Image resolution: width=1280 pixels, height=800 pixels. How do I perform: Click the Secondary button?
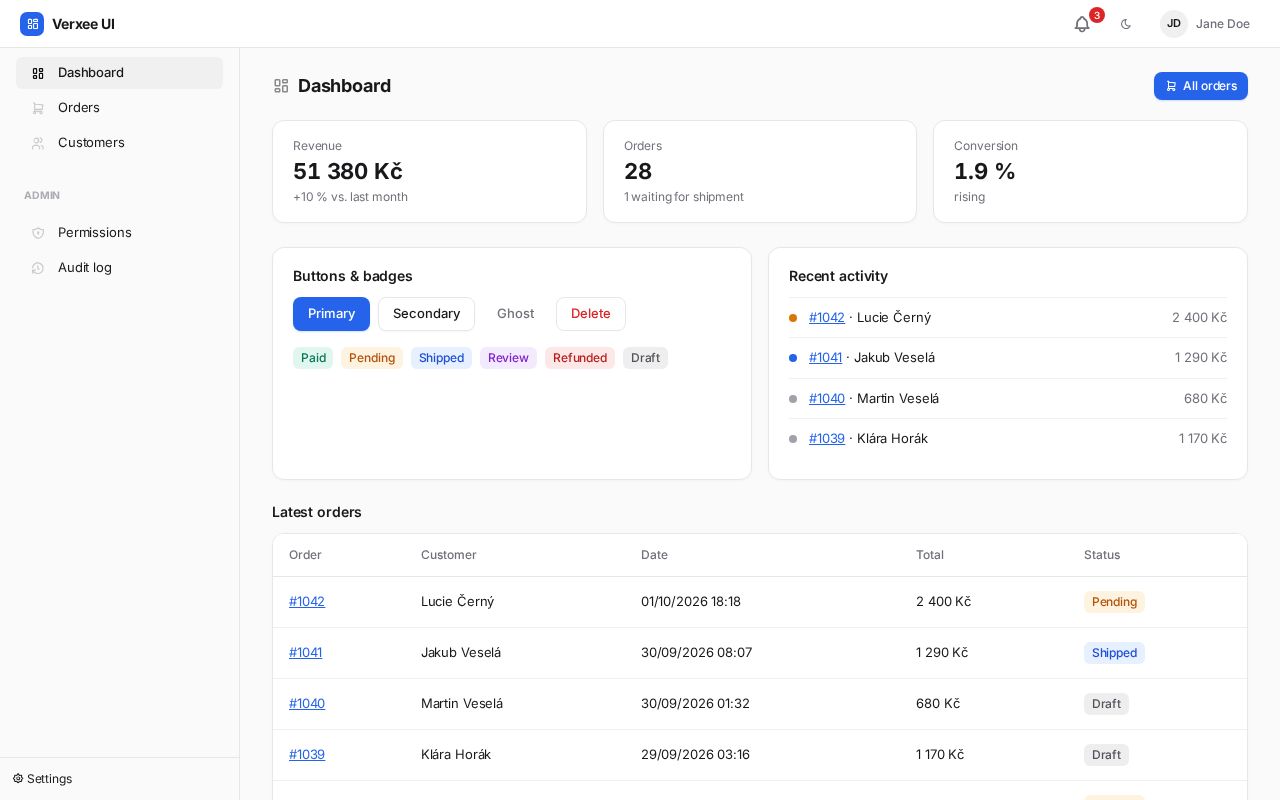(426, 314)
